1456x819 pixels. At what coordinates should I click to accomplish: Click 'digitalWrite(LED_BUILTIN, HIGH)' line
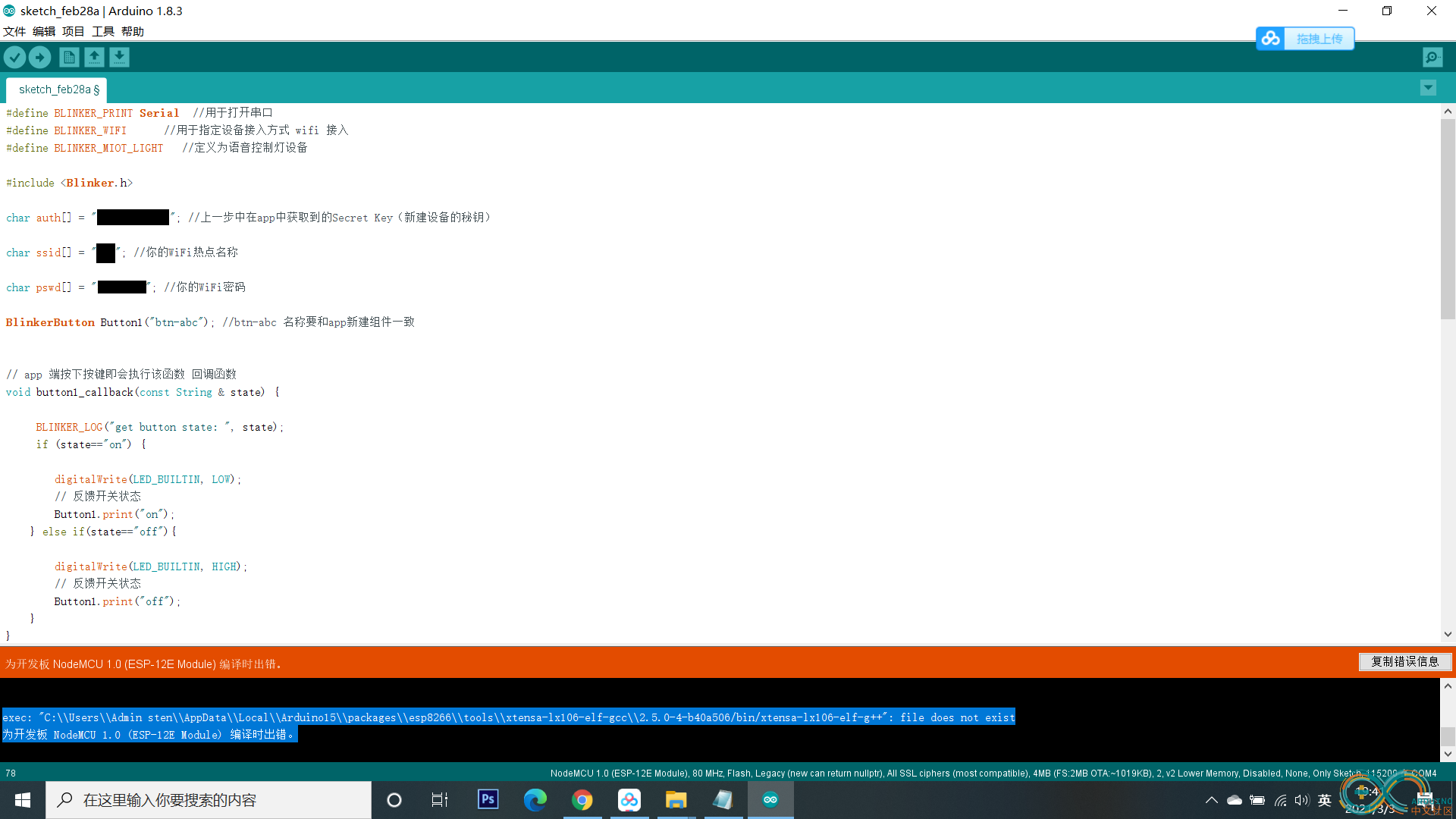(x=151, y=566)
